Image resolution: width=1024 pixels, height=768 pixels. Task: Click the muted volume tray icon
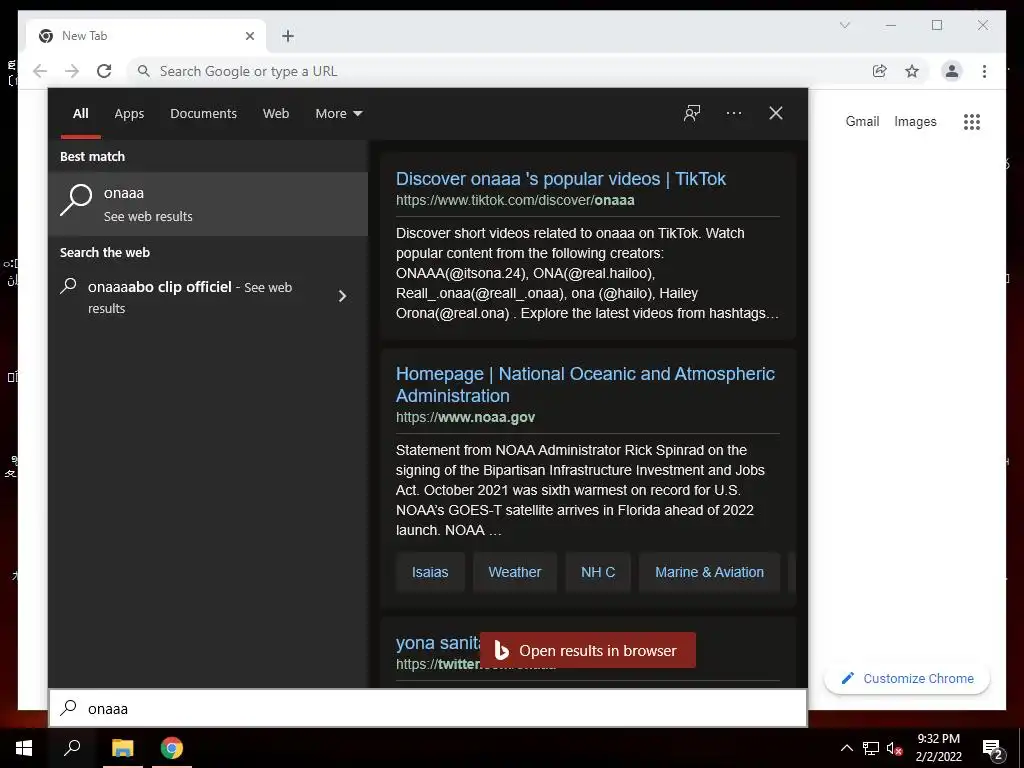(894, 748)
